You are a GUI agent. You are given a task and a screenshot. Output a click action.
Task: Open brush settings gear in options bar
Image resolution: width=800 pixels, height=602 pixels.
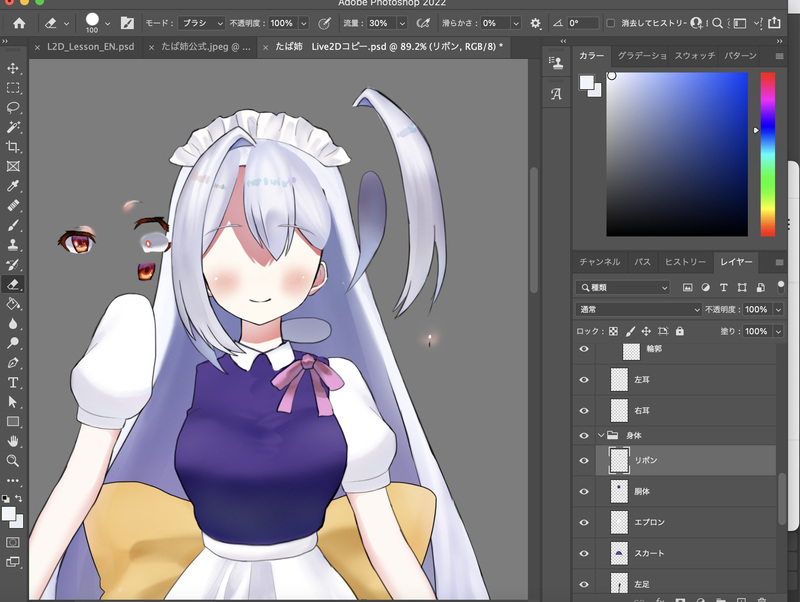pyautogui.click(x=535, y=22)
